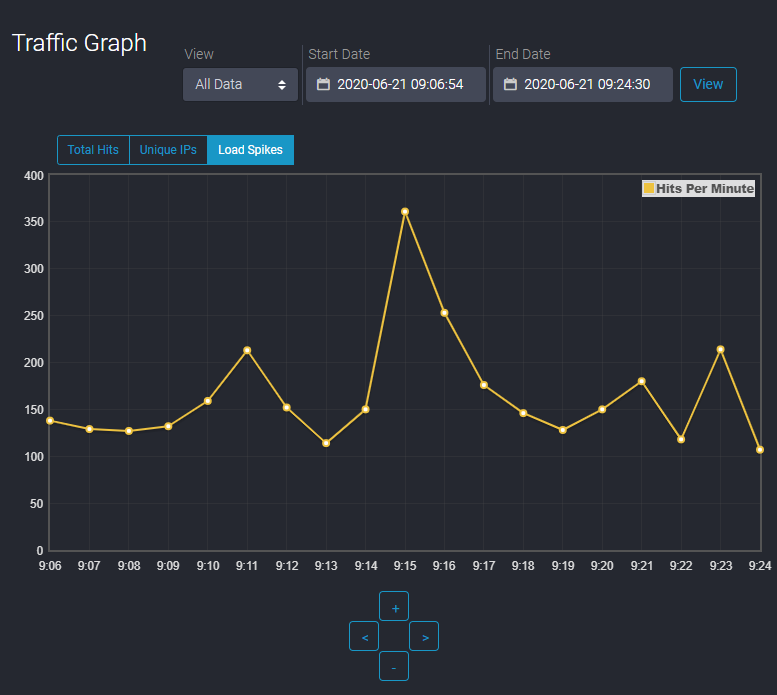This screenshot has height=695, width=777.
Task: Pan graph left with the arrow button
Action: tap(364, 636)
